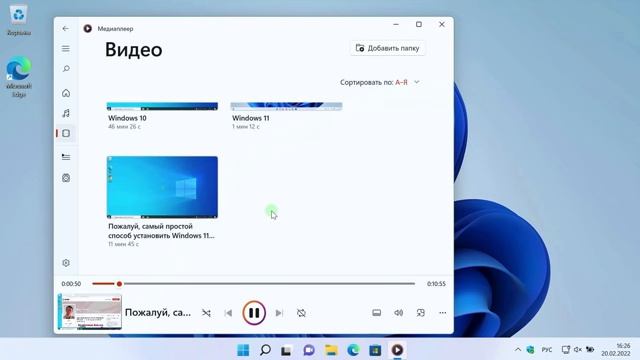The width and height of the screenshot is (640, 360).
Task: Click the Media Player app logo in title bar
Action: coord(87,29)
